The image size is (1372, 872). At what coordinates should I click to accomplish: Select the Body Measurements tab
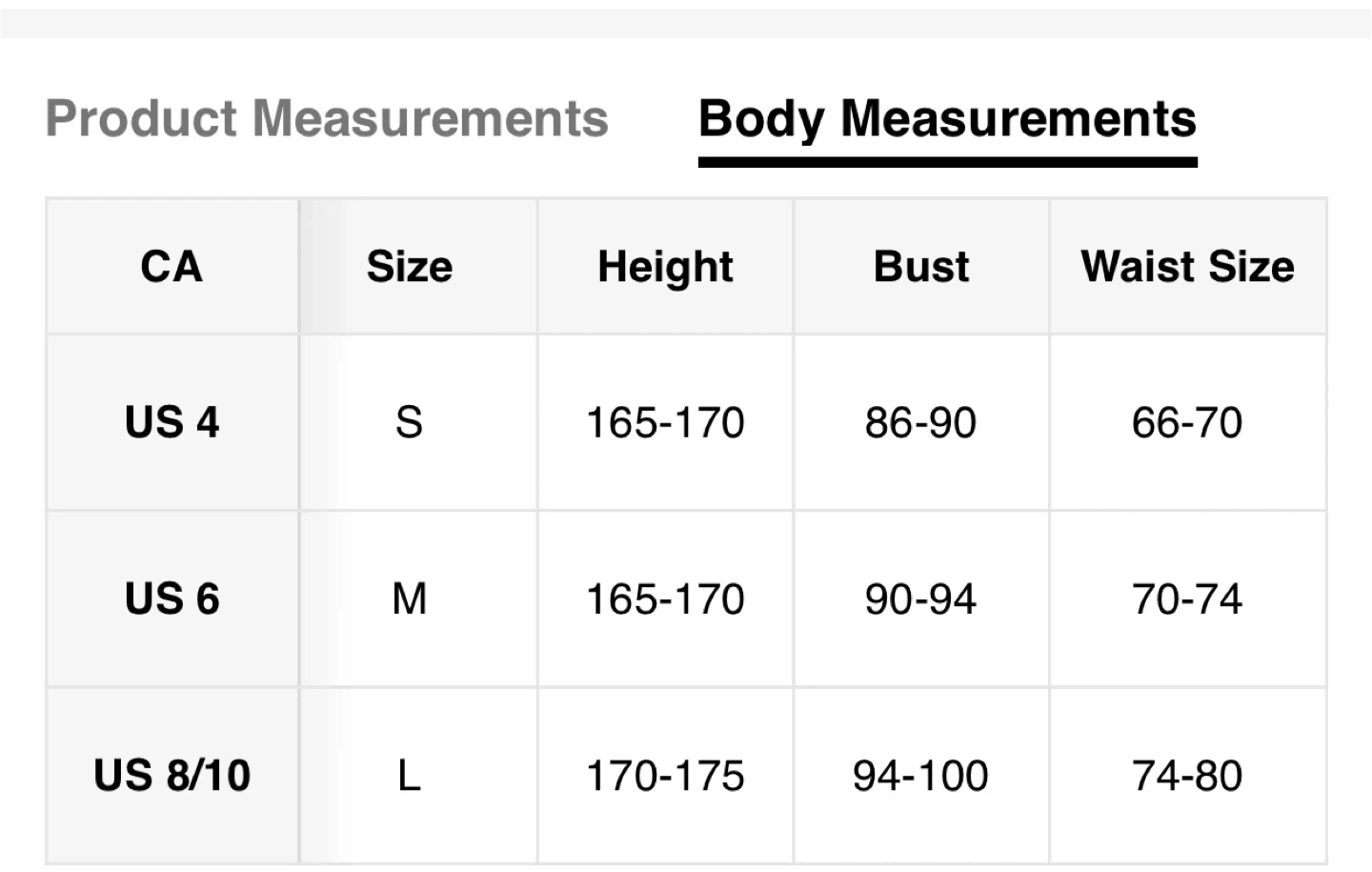click(x=947, y=119)
